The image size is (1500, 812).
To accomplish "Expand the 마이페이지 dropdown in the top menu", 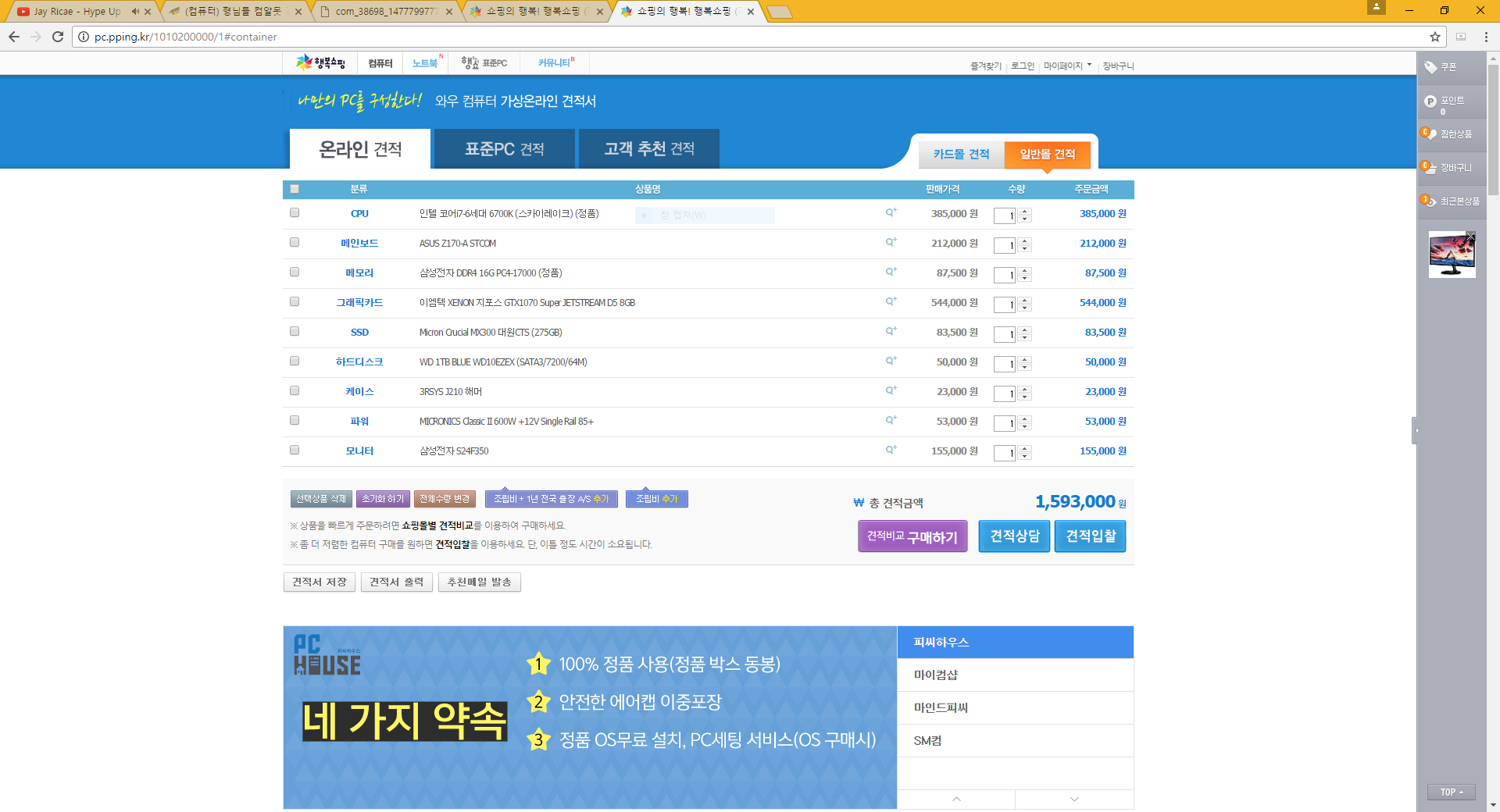I will tap(1067, 66).
